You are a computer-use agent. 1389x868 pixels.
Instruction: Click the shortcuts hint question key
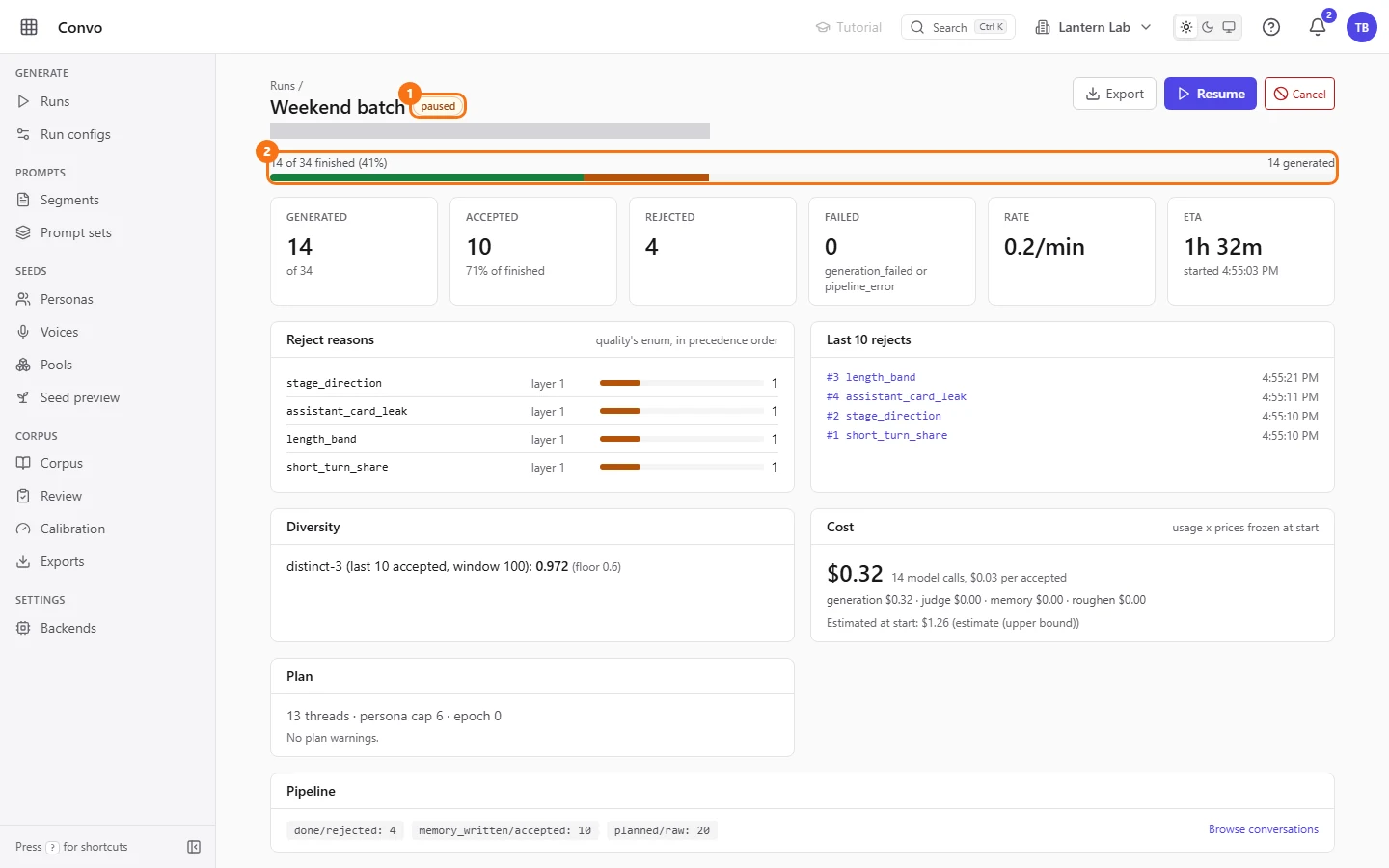pos(53,847)
